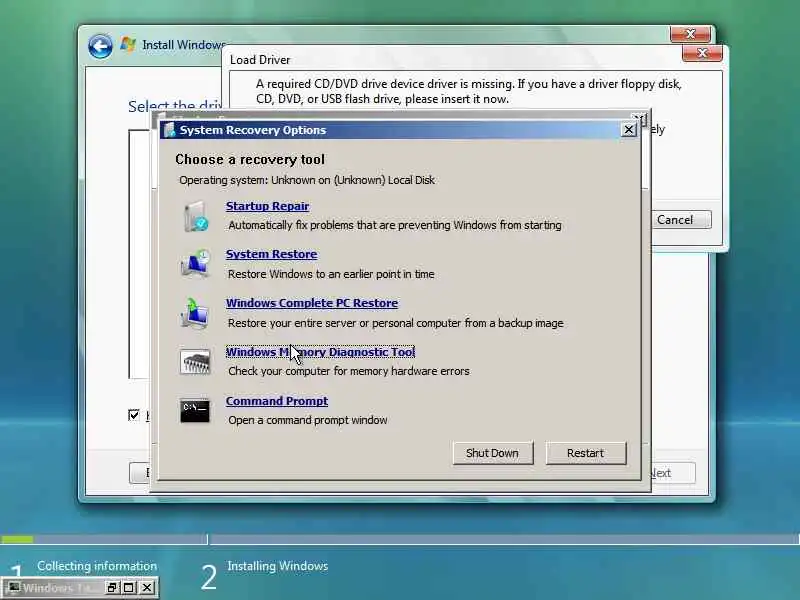Restore the minimized Windows taskbar window
The height and width of the screenshot is (600, 800).
point(112,588)
